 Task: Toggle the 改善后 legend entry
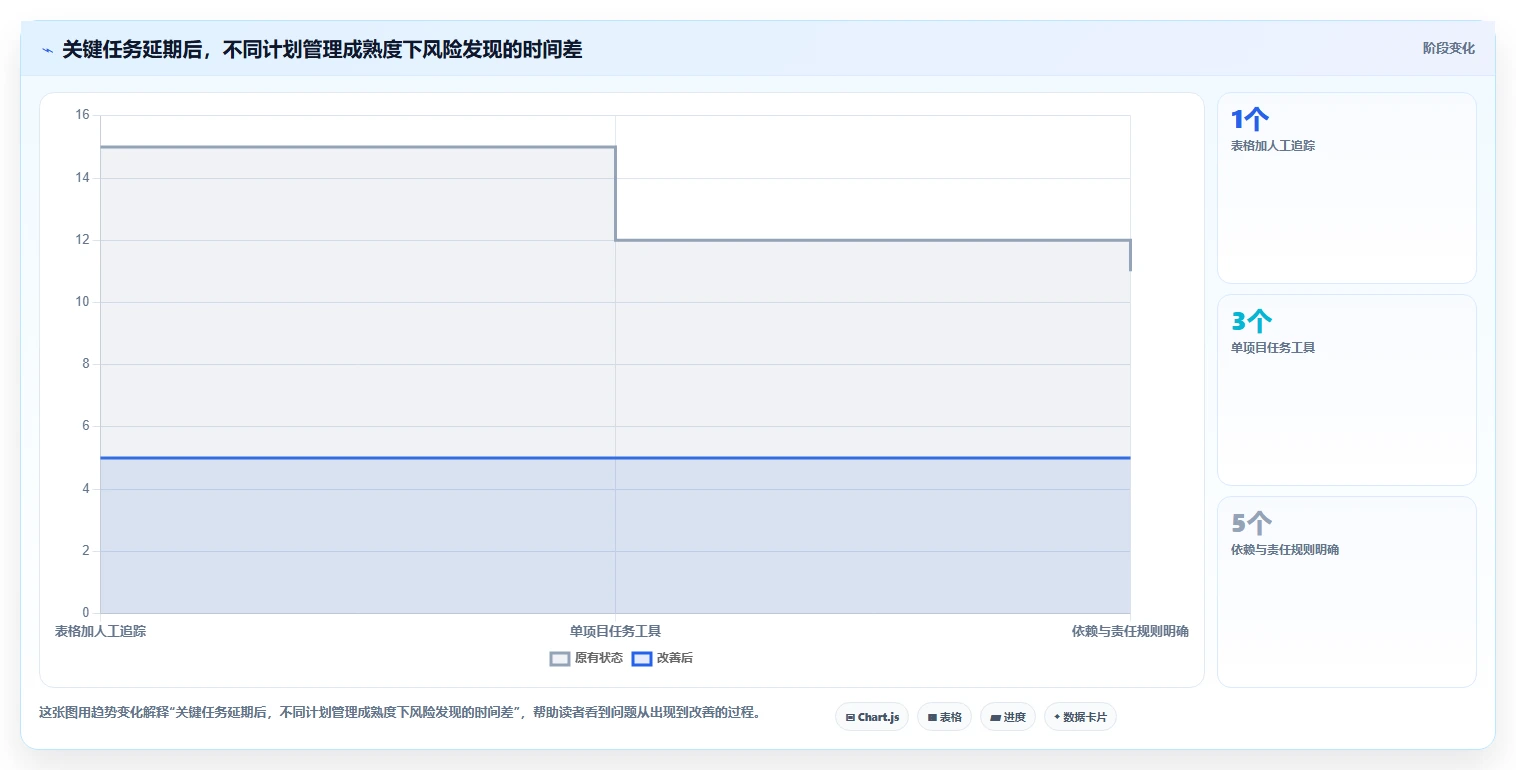tap(663, 658)
